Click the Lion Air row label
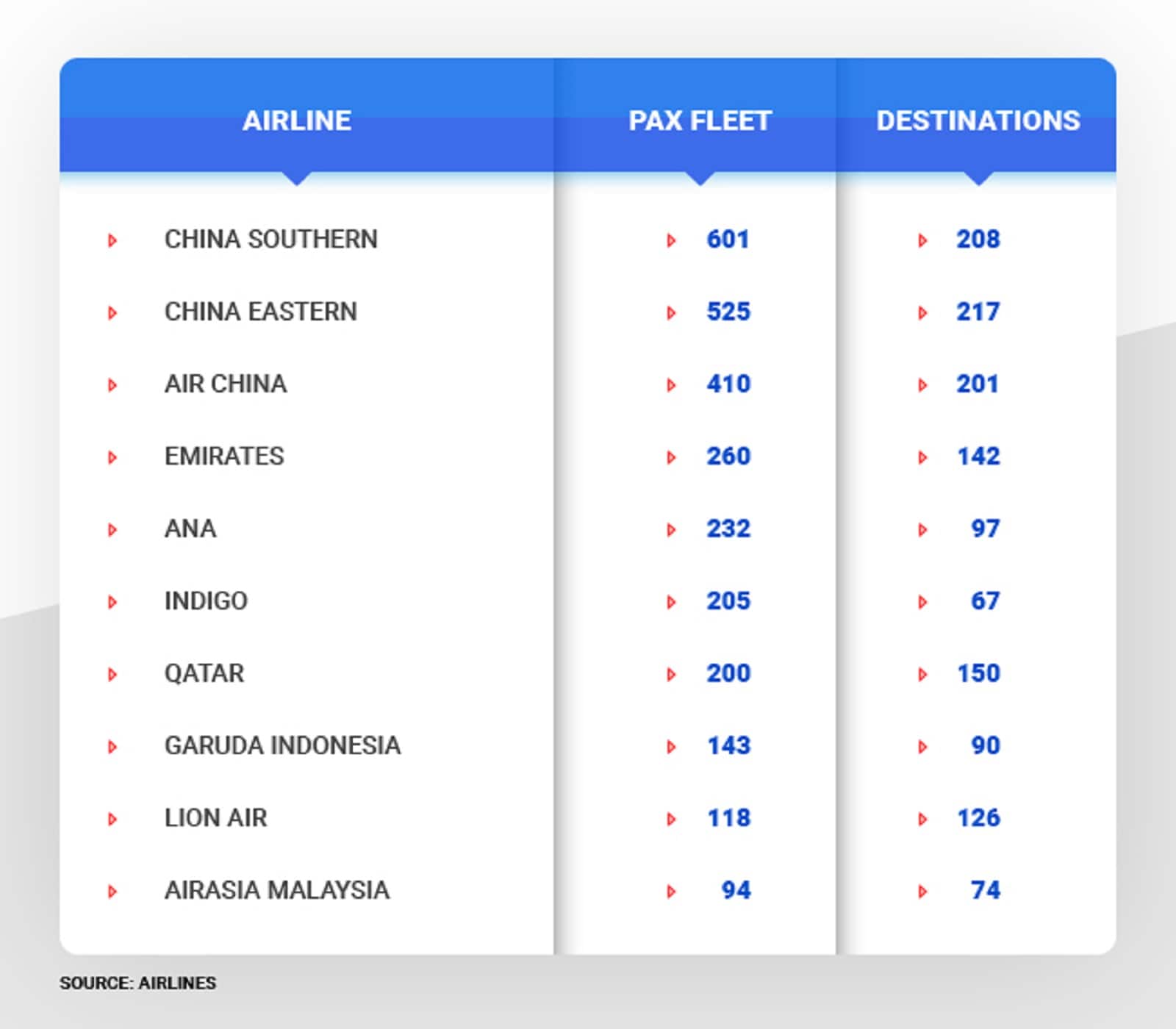Viewport: 1176px width, 1029px height. (x=215, y=817)
